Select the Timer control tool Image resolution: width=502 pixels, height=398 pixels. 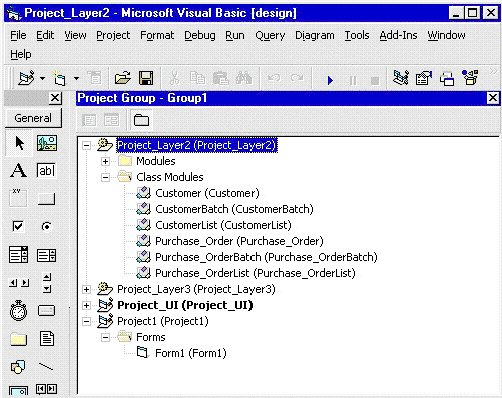point(18,311)
